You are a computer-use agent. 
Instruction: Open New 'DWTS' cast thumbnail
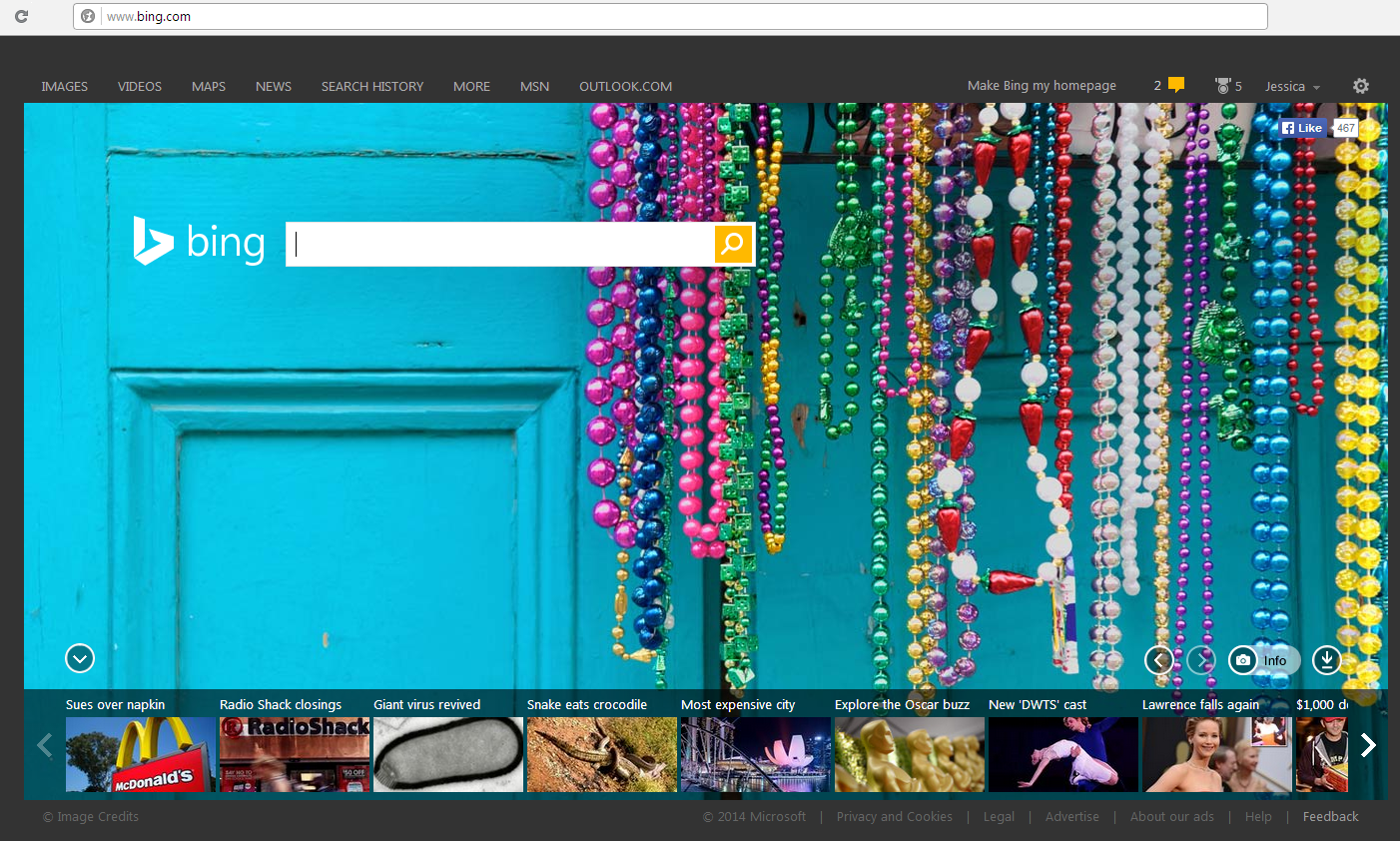(1063, 754)
